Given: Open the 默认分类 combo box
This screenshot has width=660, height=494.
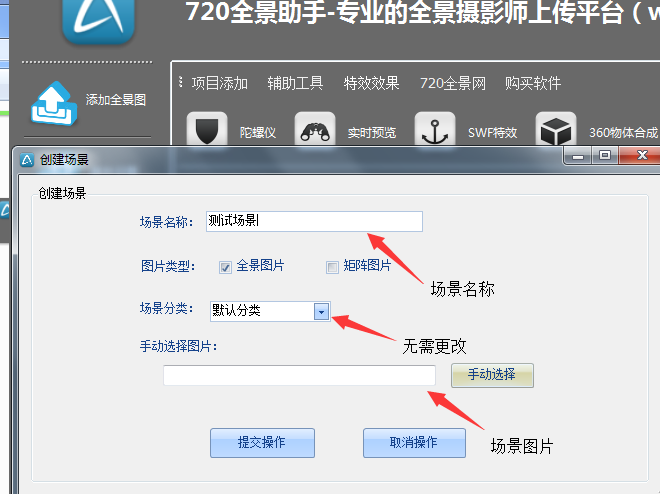Looking at the screenshot, I should coord(270,311).
